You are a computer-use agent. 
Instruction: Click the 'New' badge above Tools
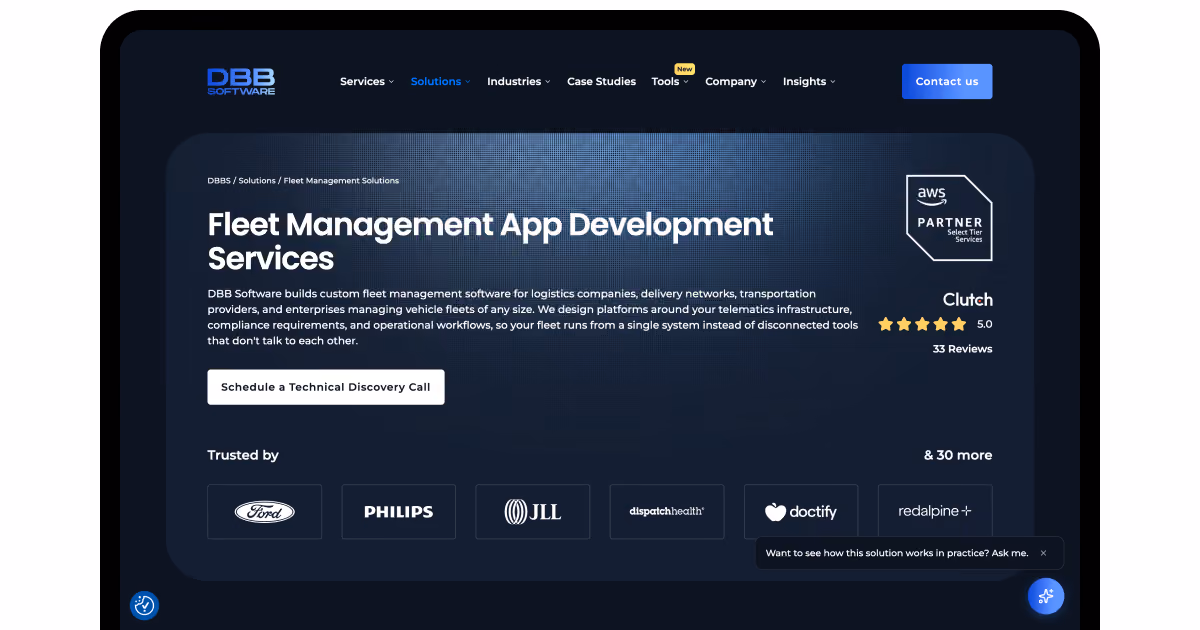[x=684, y=69]
